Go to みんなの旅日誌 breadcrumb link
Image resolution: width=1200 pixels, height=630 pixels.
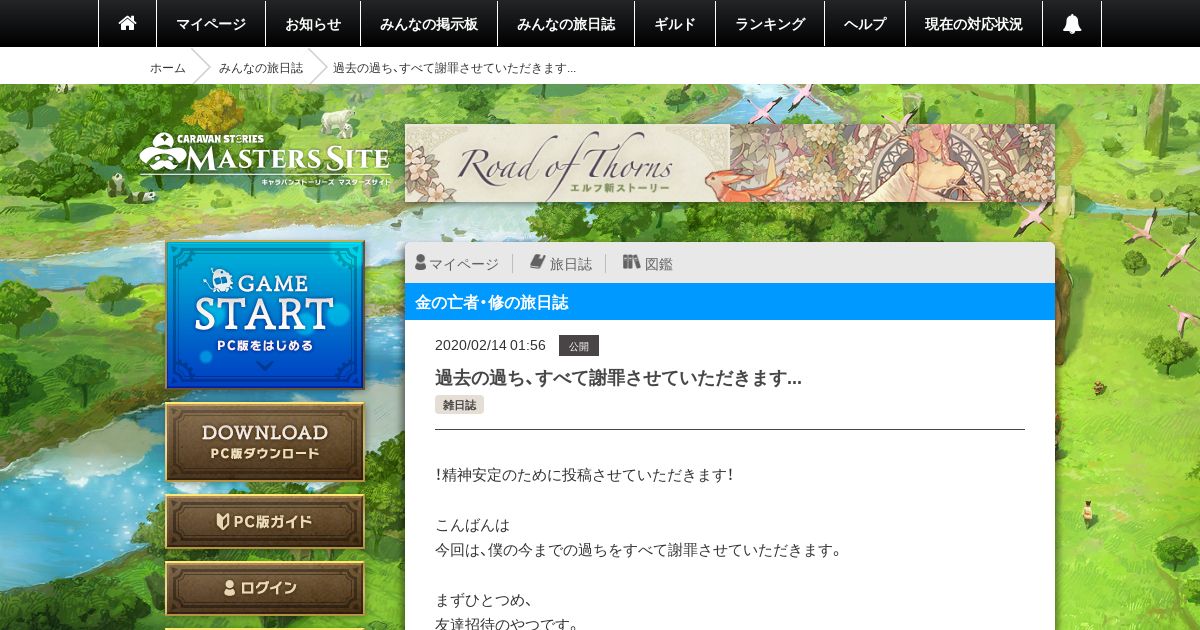point(261,68)
